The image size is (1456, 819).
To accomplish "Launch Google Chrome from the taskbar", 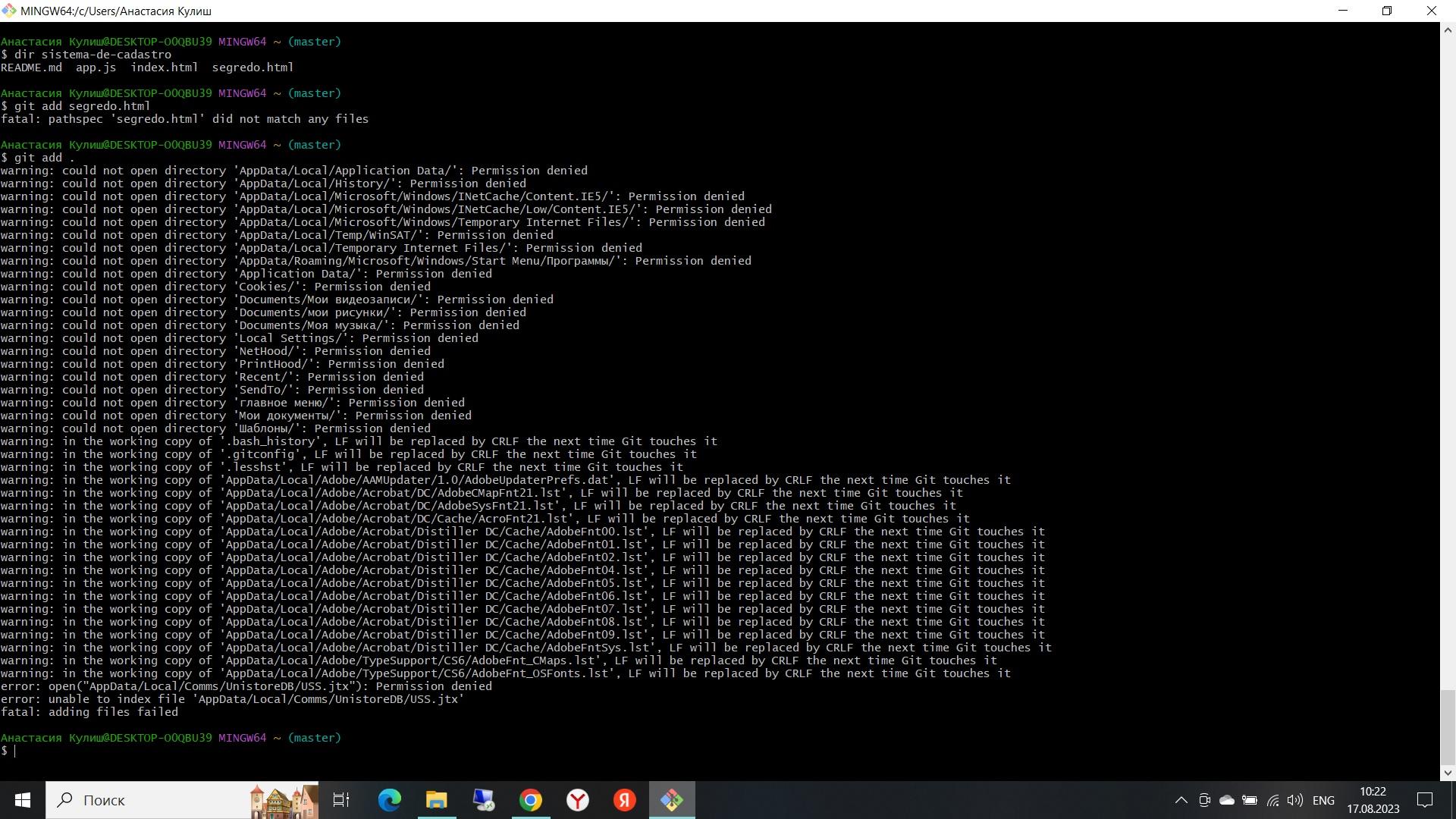I will tap(531, 800).
